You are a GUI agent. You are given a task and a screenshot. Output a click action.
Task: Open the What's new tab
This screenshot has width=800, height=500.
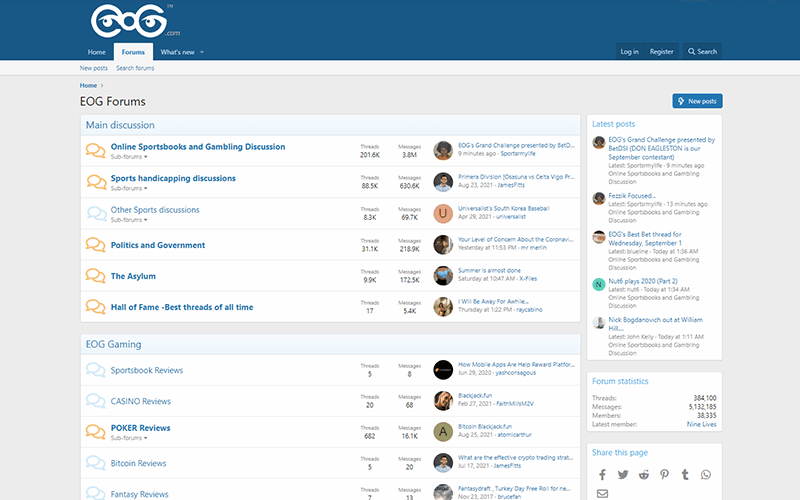(x=177, y=52)
